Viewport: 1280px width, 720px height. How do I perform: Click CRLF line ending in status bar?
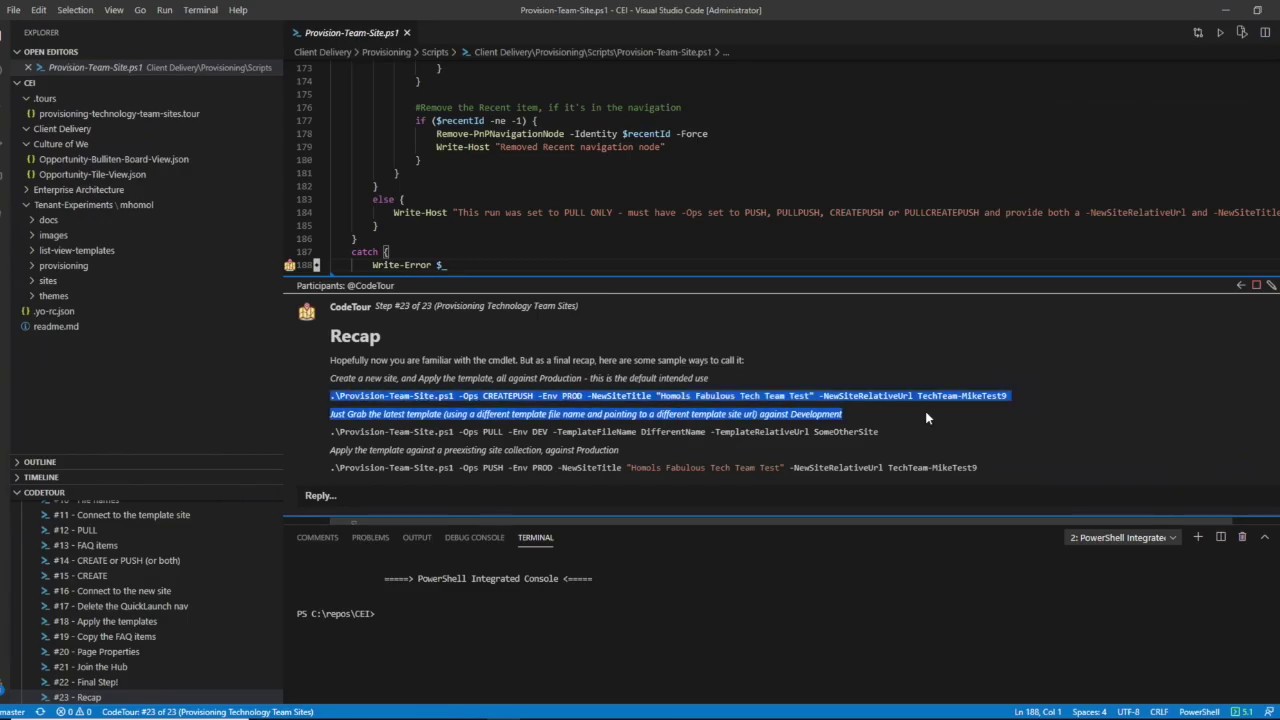coord(1159,712)
